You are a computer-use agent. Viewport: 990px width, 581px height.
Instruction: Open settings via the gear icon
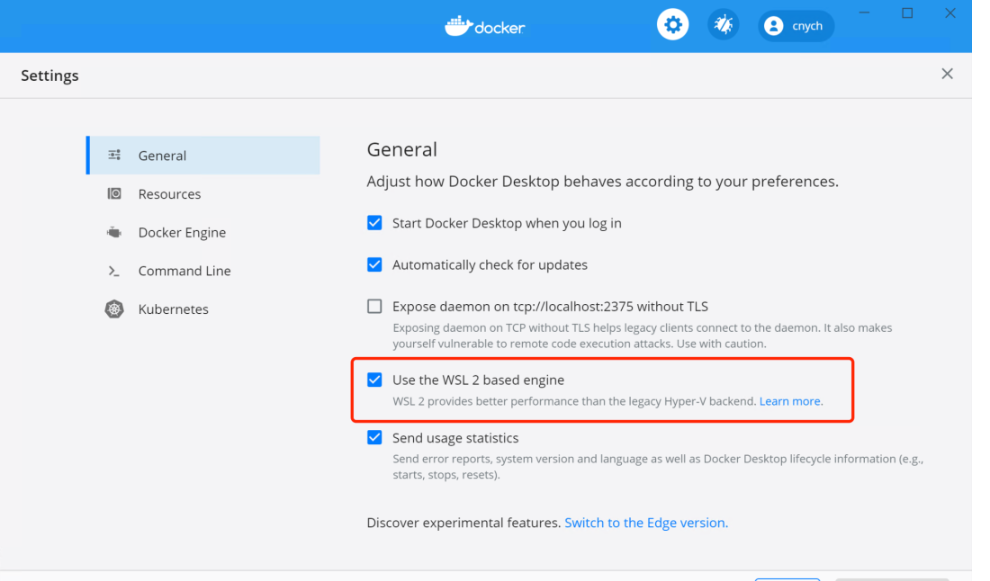672,25
